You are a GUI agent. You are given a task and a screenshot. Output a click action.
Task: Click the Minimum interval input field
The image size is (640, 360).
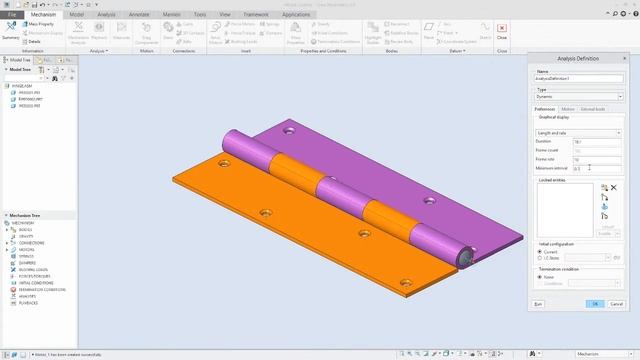point(597,169)
